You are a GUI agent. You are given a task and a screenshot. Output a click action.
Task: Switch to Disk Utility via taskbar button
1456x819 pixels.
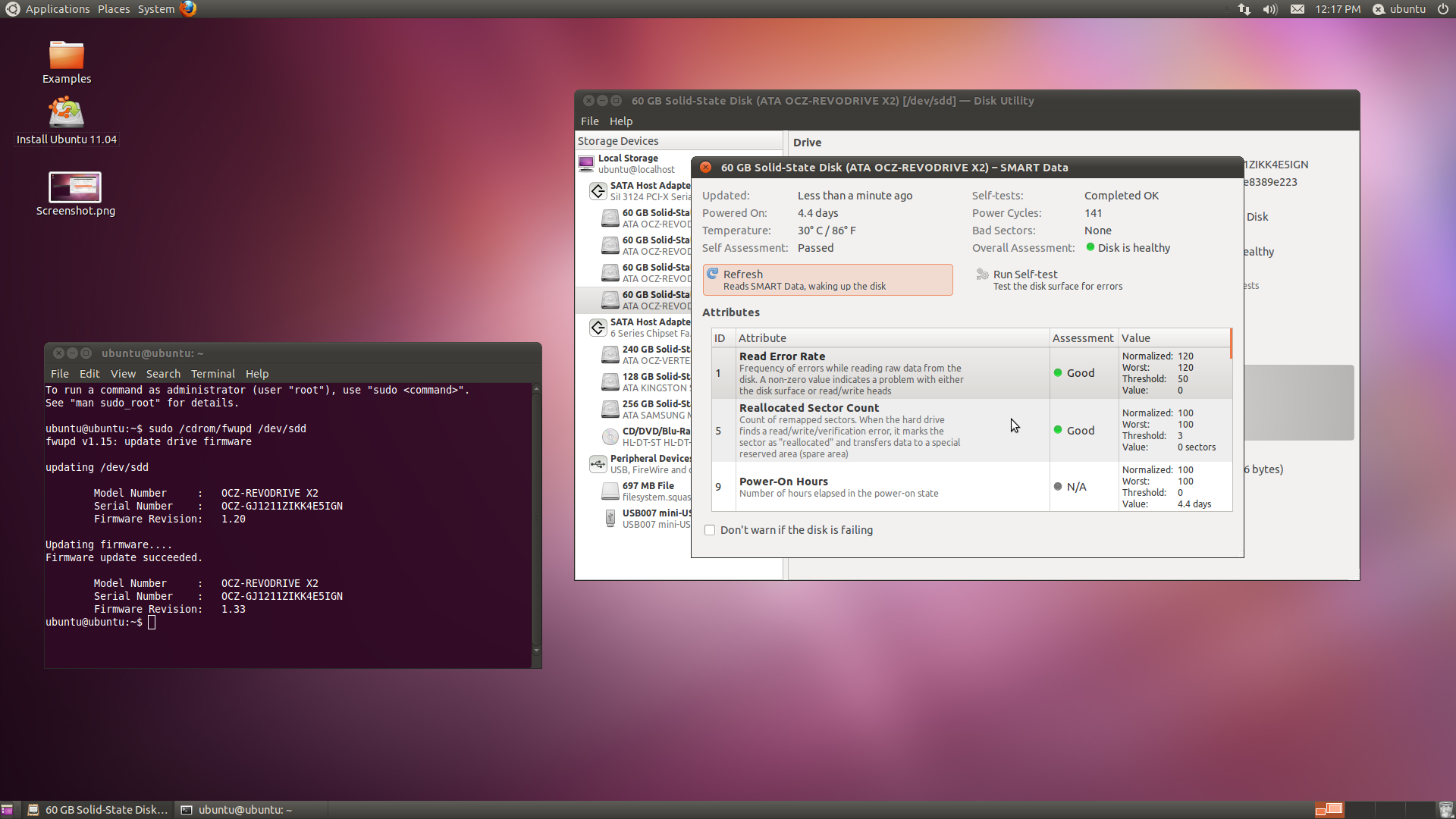pyautogui.click(x=98, y=810)
